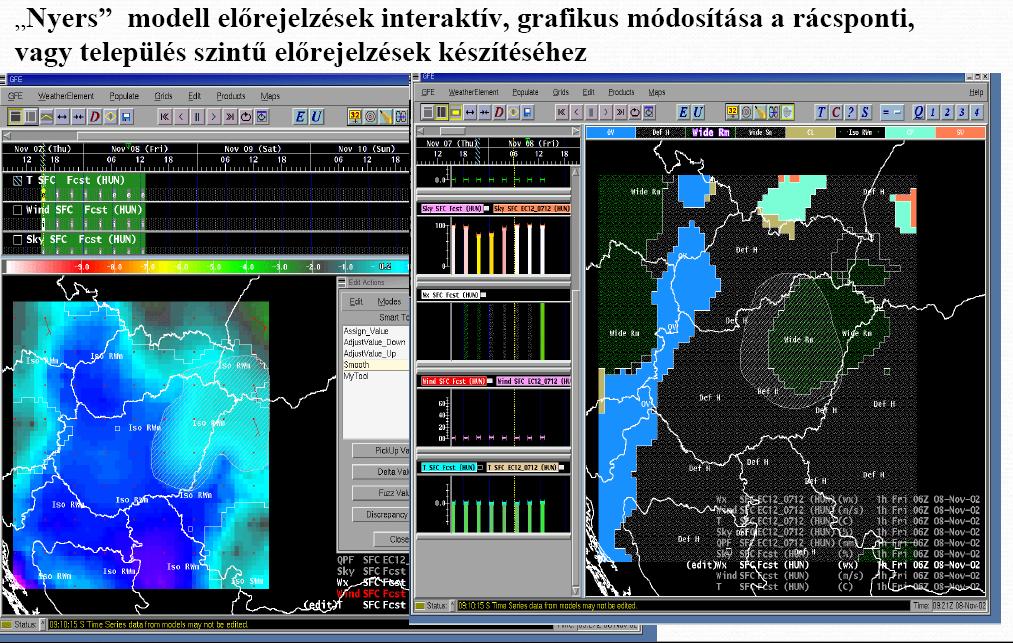Toggle box beside T SFC EC12_0712 label

[x=561, y=467]
